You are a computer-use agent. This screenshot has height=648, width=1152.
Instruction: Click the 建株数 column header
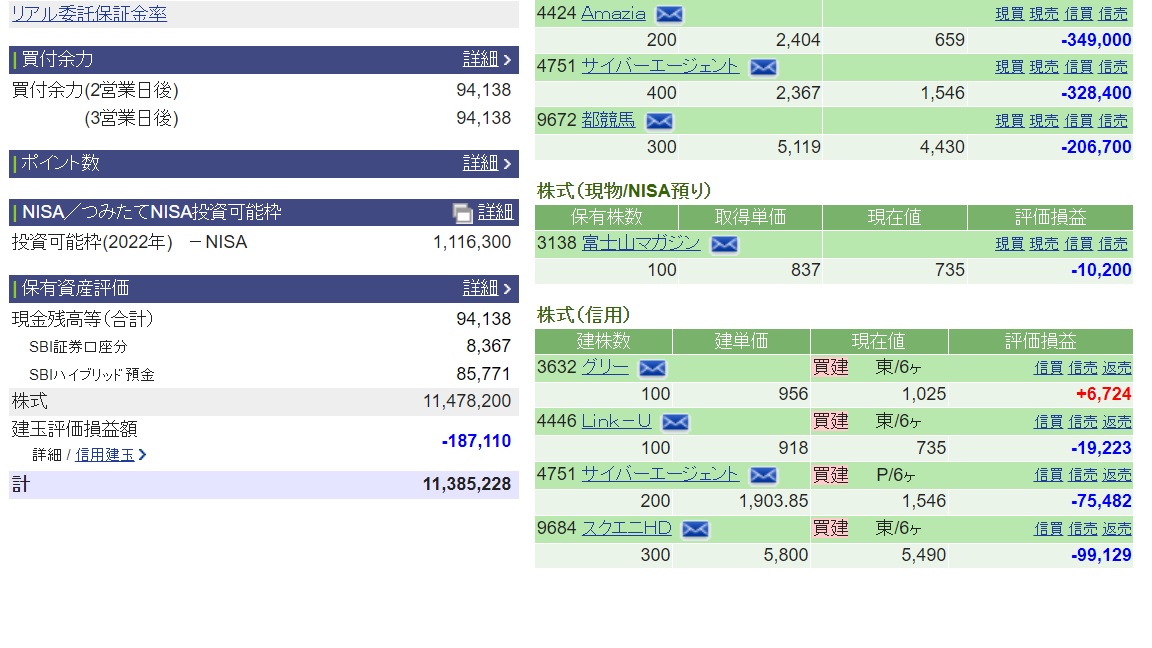point(603,342)
